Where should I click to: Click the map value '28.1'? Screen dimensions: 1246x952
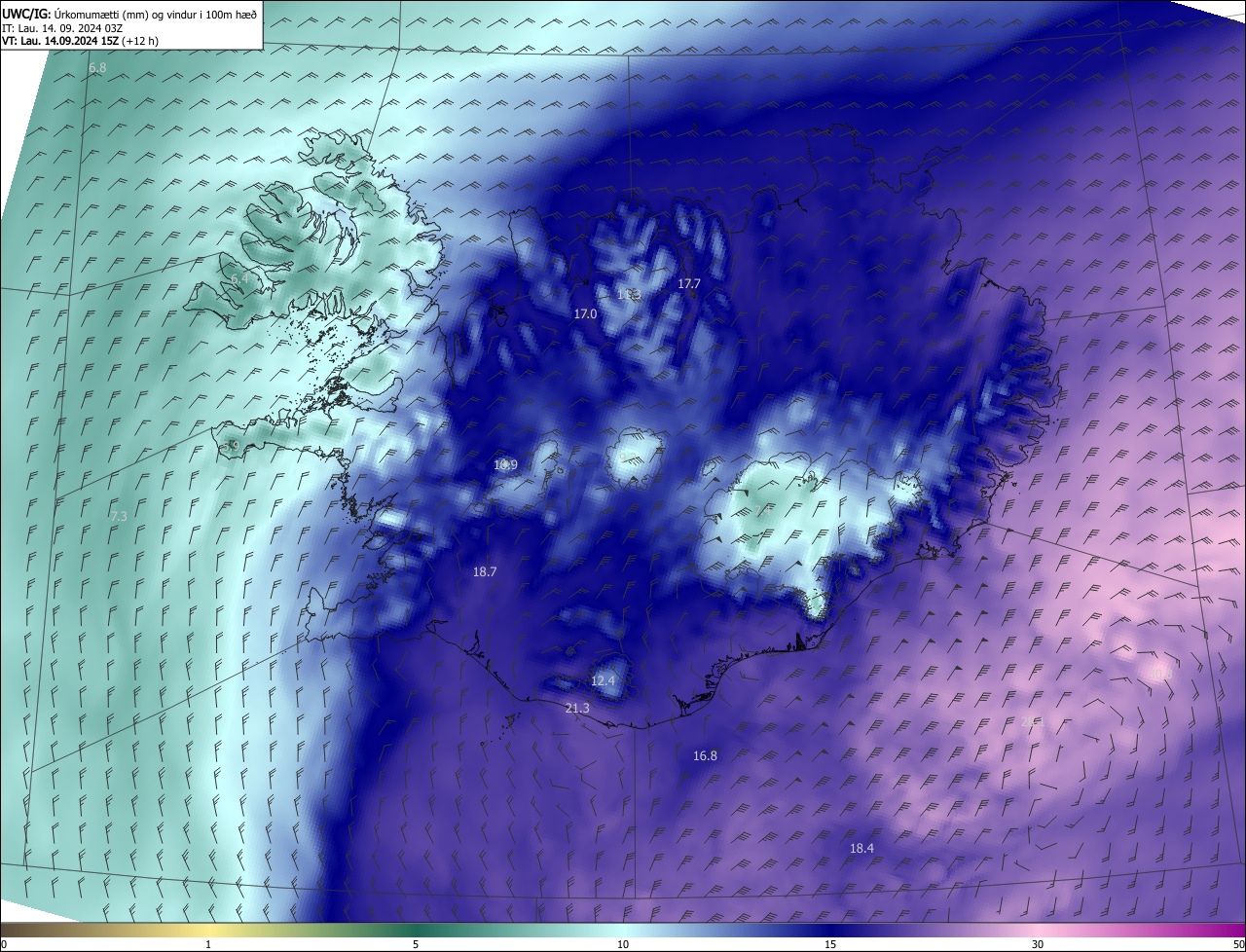point(1032,721)
